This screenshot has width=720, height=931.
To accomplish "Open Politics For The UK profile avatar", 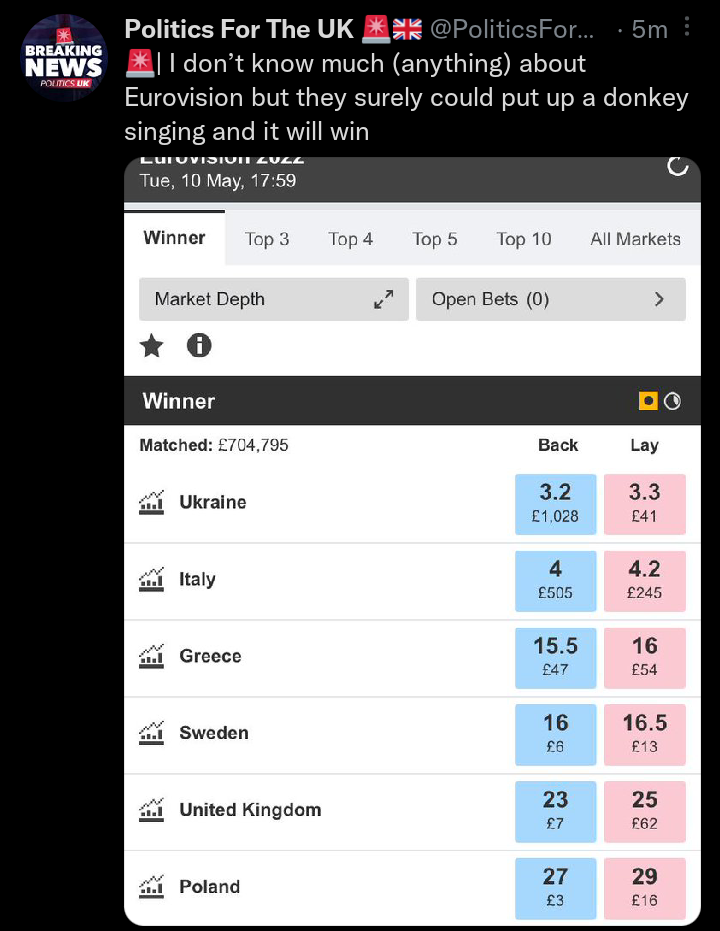I will click(63, 58).
